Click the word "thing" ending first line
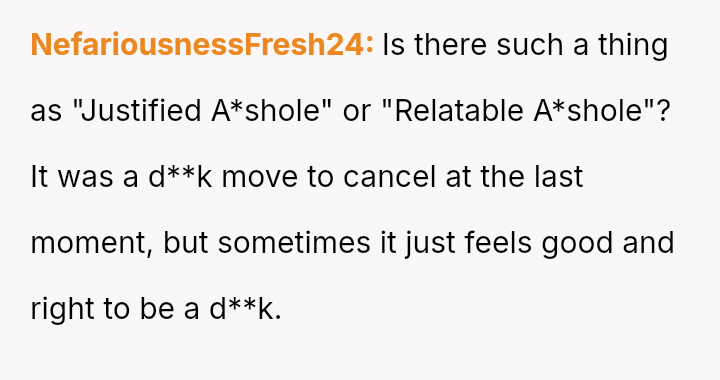 [x=633, y=46]
